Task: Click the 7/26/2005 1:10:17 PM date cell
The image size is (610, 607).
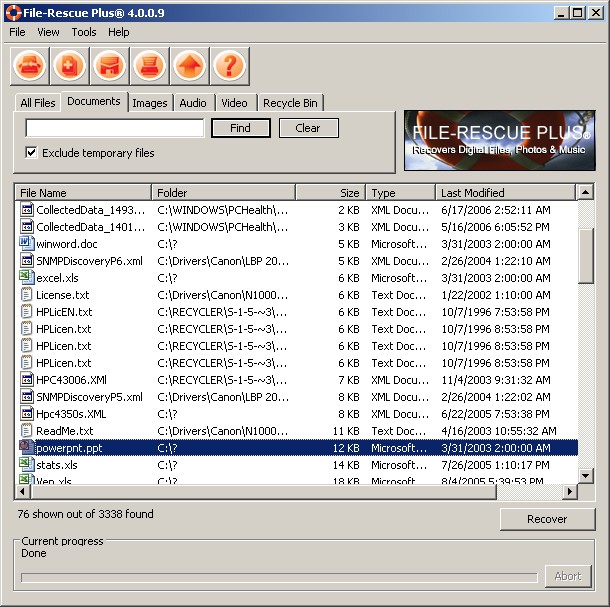Action: 495,465
